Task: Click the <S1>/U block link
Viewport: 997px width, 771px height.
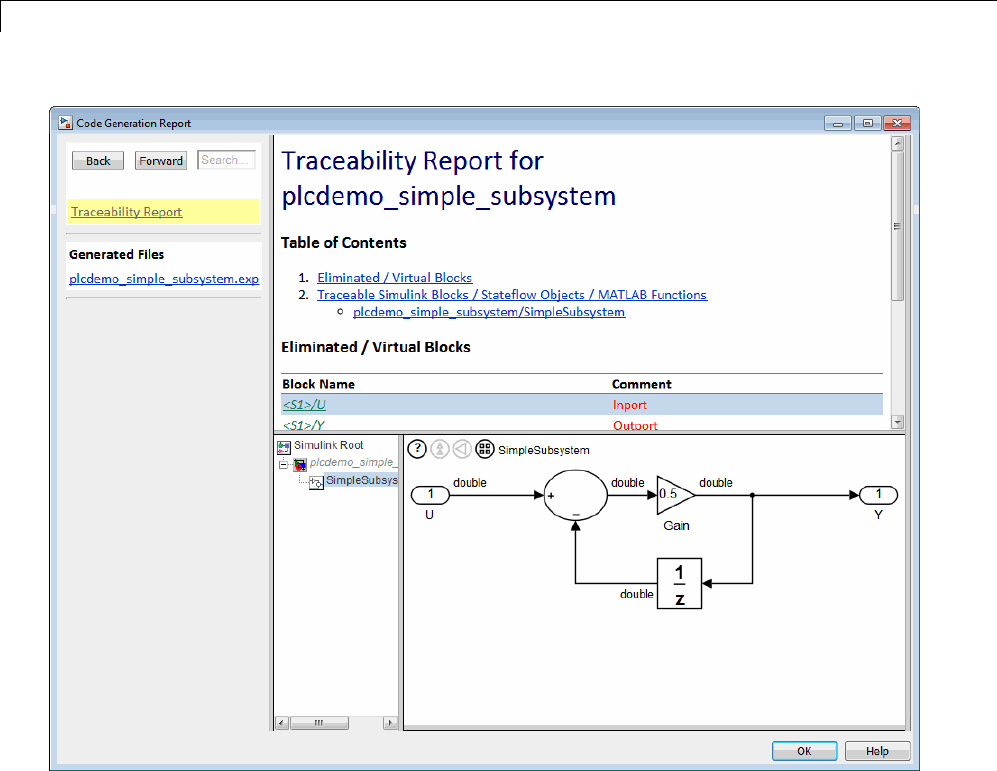Action: pyautogui.click(x=304, y=405)
